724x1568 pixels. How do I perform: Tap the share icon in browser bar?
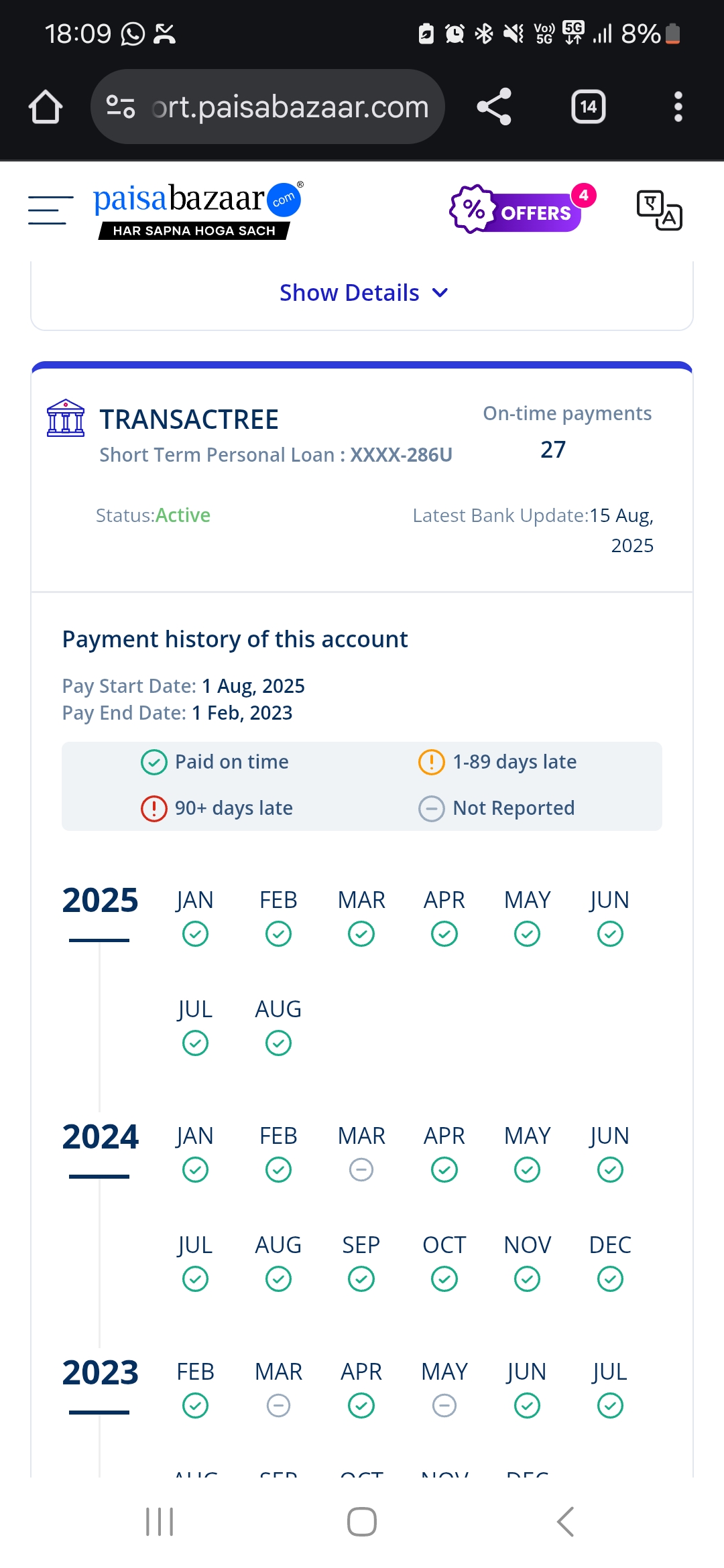(x=494, y=107)
